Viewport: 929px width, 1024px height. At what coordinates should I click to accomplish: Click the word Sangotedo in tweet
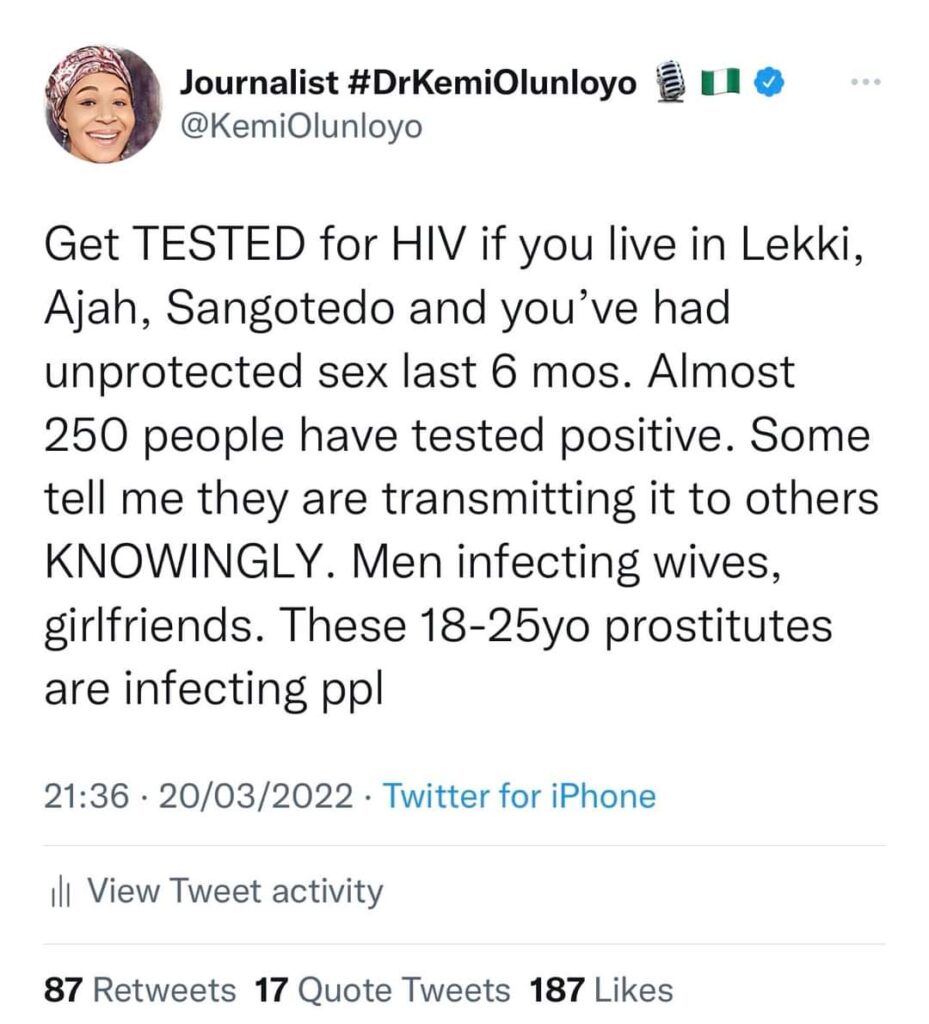click(281, 308)
